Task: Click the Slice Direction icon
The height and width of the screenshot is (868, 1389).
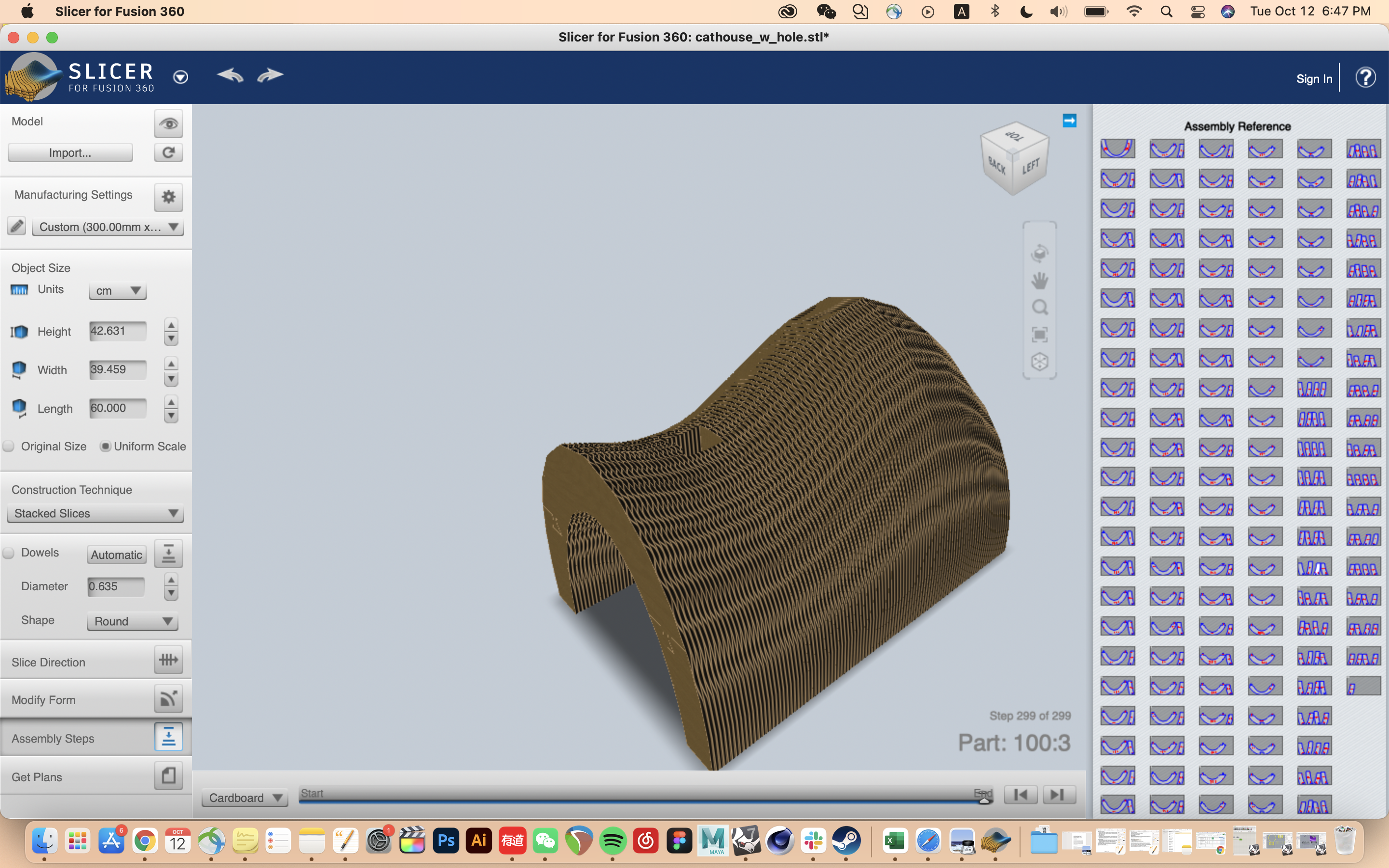Action: [167, 661]
